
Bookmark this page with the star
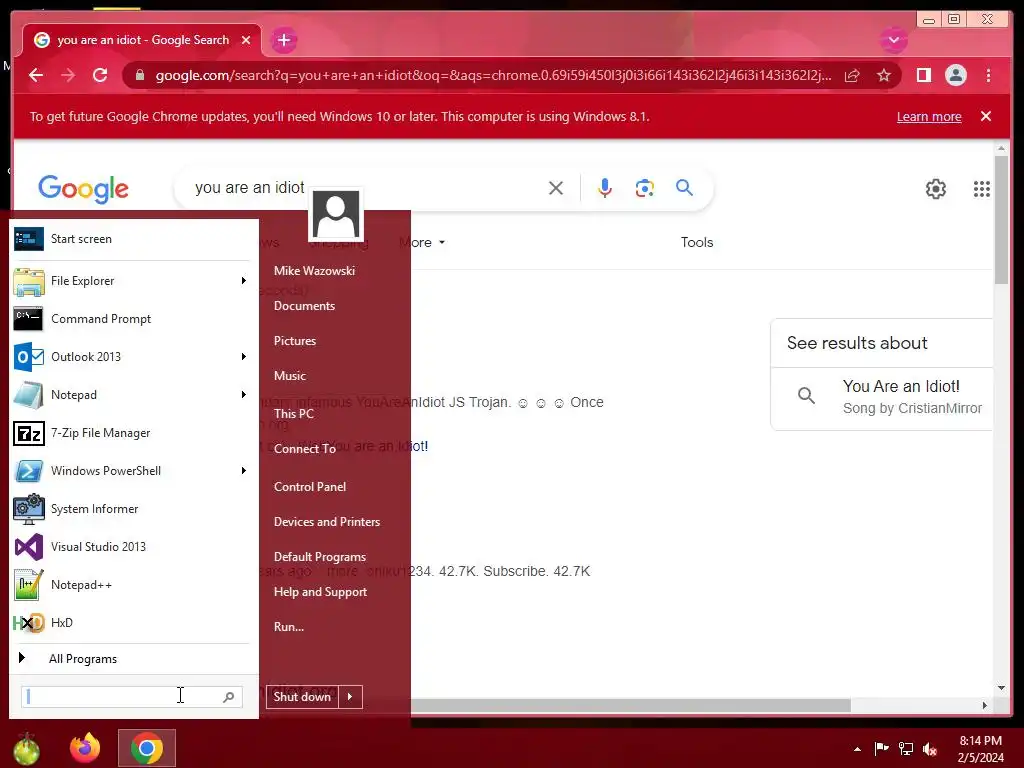tap(884, 75)
